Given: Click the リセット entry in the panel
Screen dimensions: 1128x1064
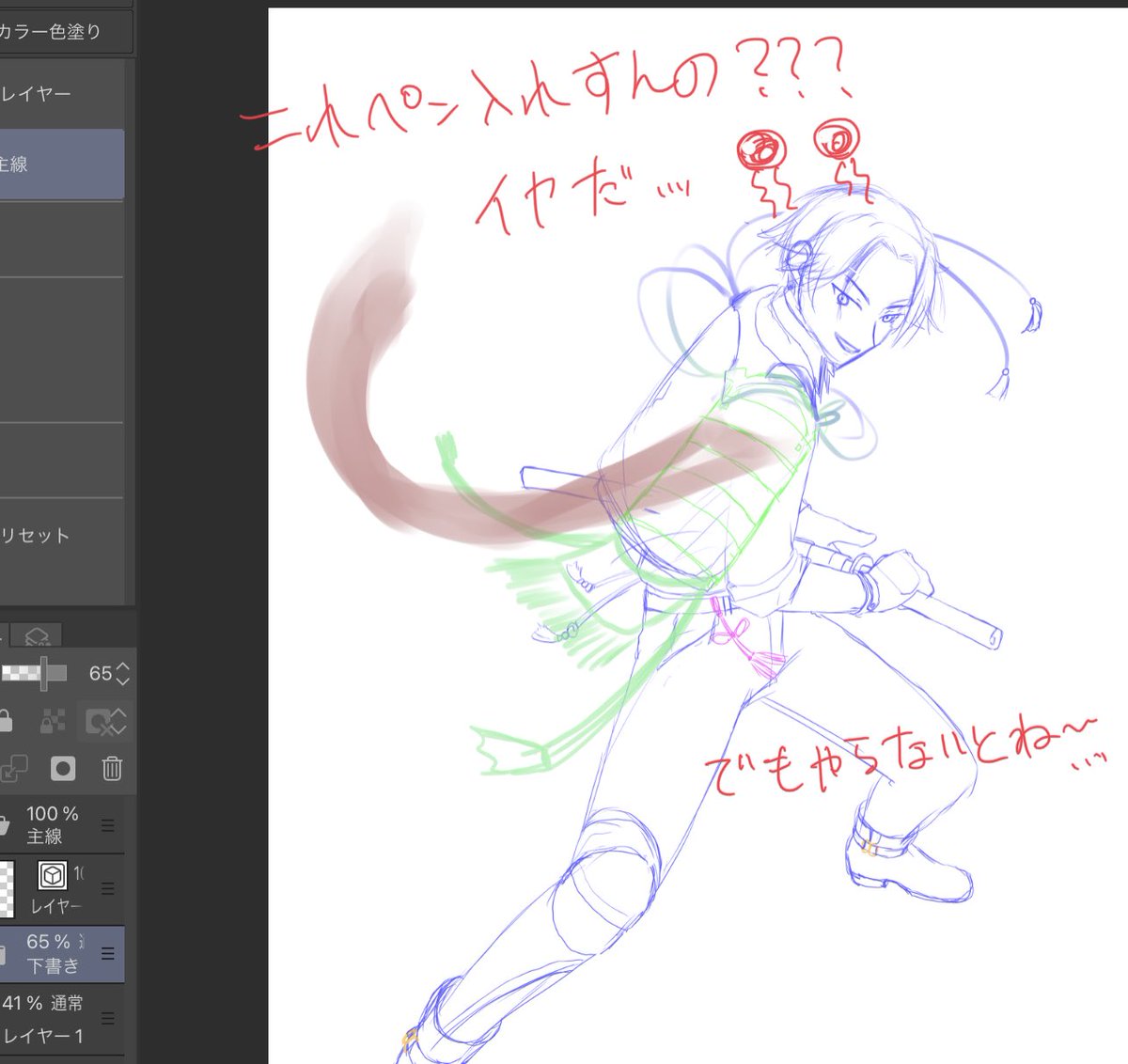Looking at the screenshot, I should (x=62, y=536).
